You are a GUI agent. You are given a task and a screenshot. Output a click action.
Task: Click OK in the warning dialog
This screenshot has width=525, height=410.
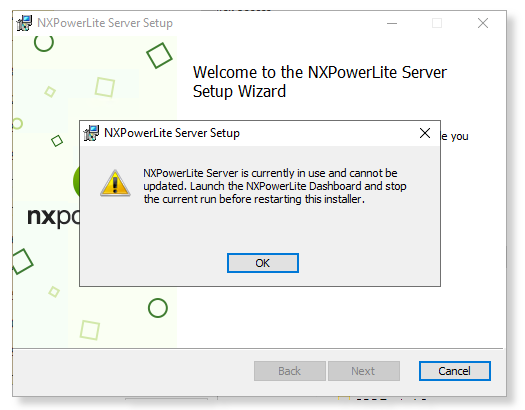tap(262, 263)
